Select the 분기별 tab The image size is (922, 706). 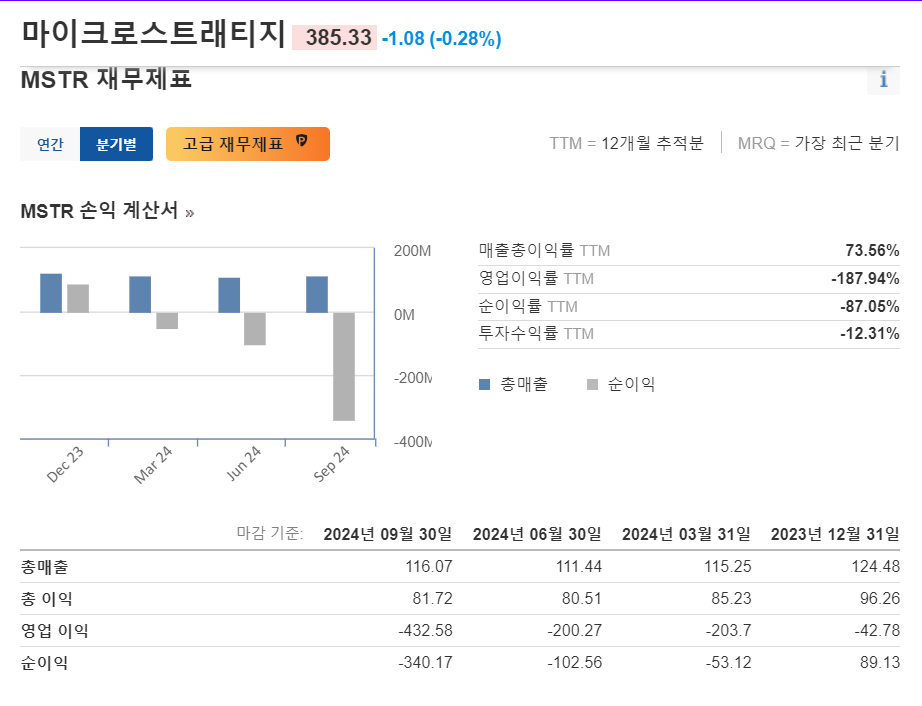(x=116, y=144)
